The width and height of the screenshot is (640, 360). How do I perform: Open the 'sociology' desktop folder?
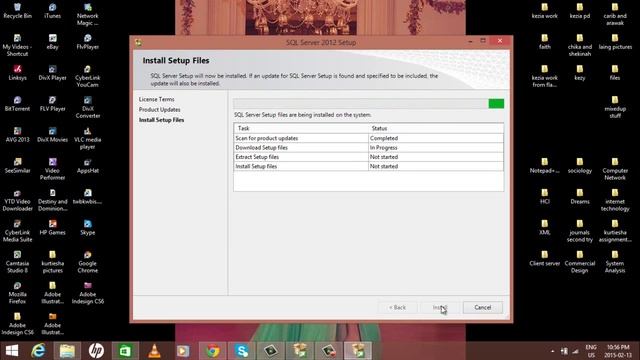tap(580, 165)
